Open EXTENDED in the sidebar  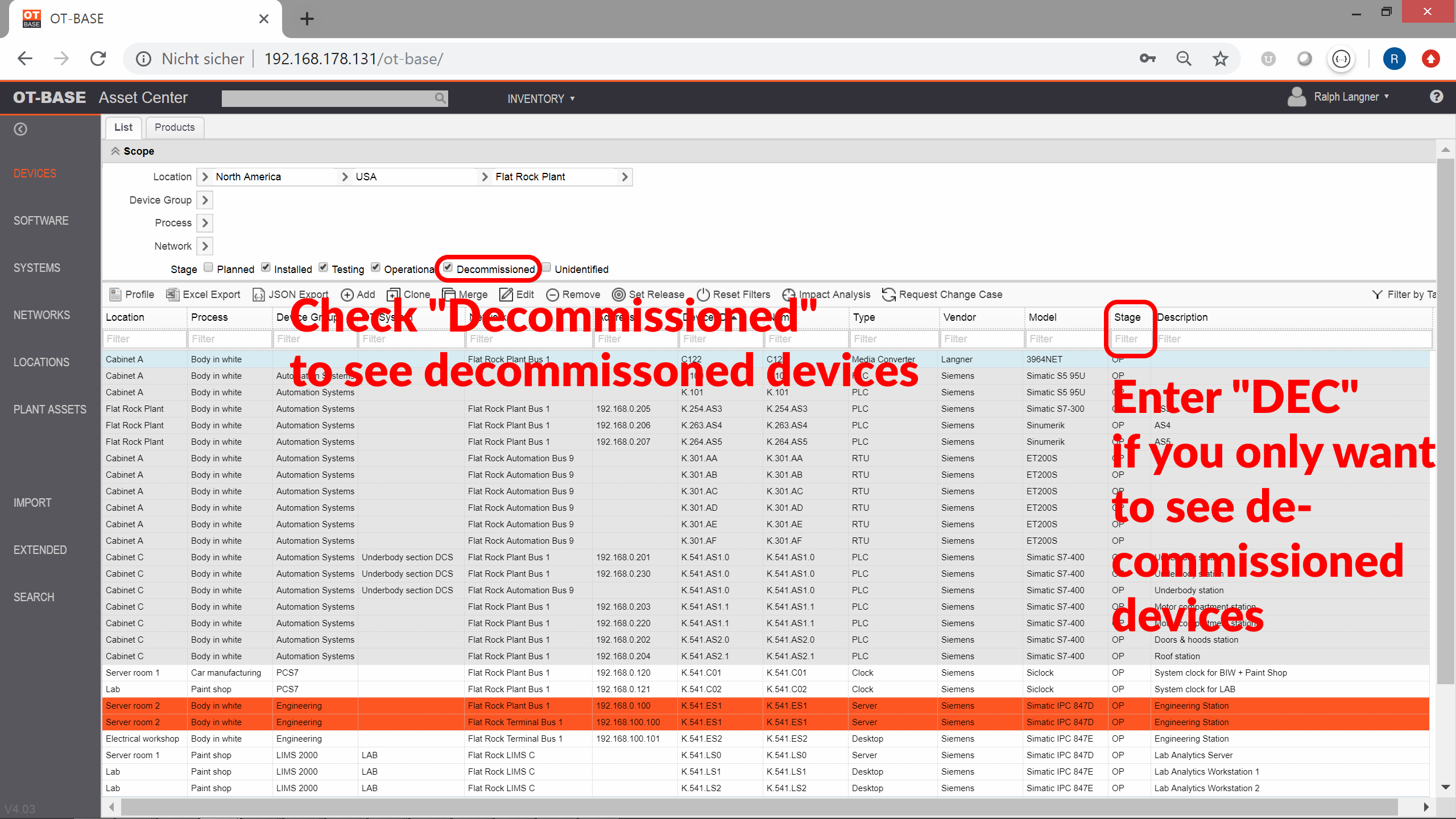40,550
